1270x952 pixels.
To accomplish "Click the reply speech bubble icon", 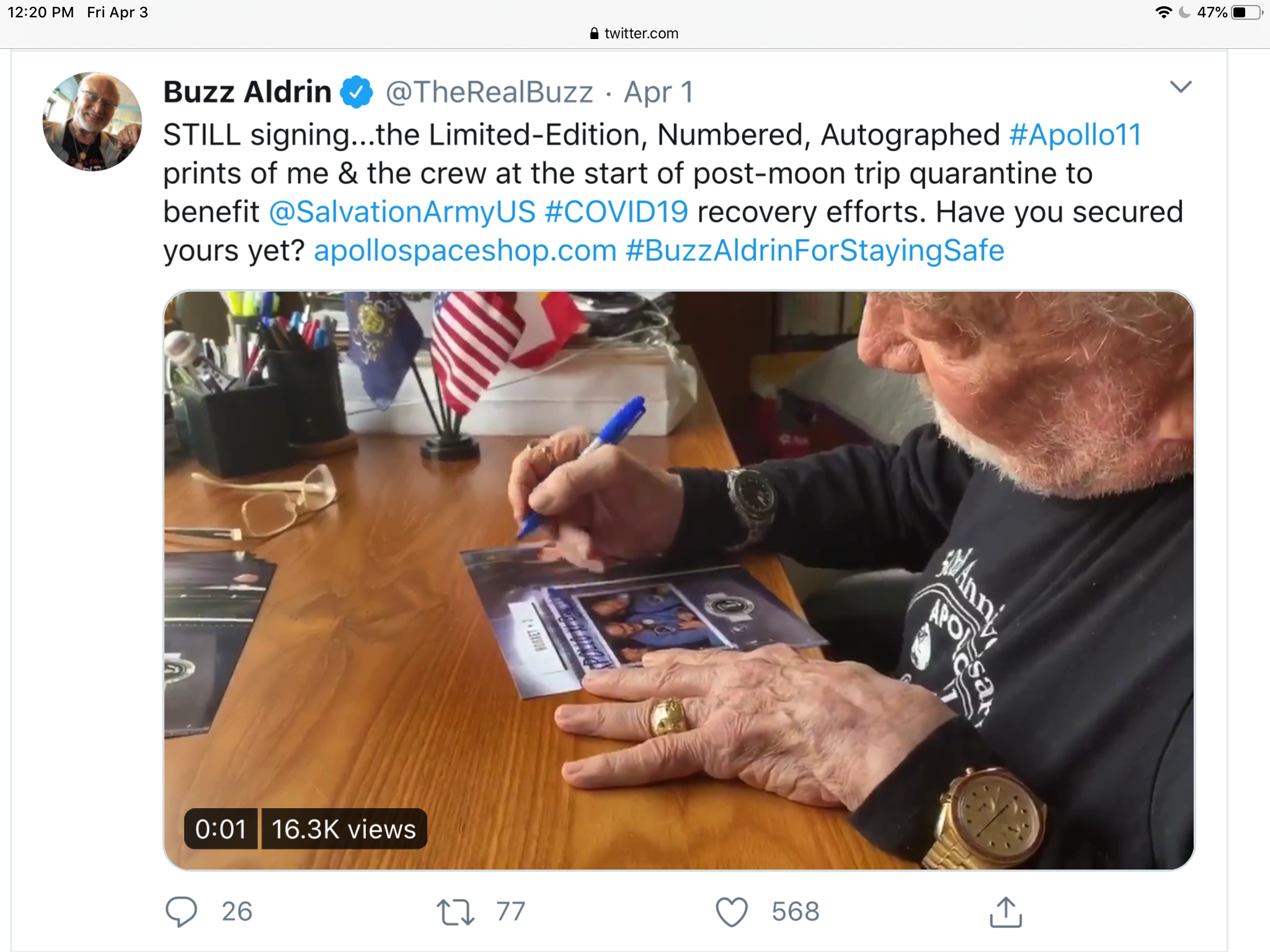I will [181, 912].
